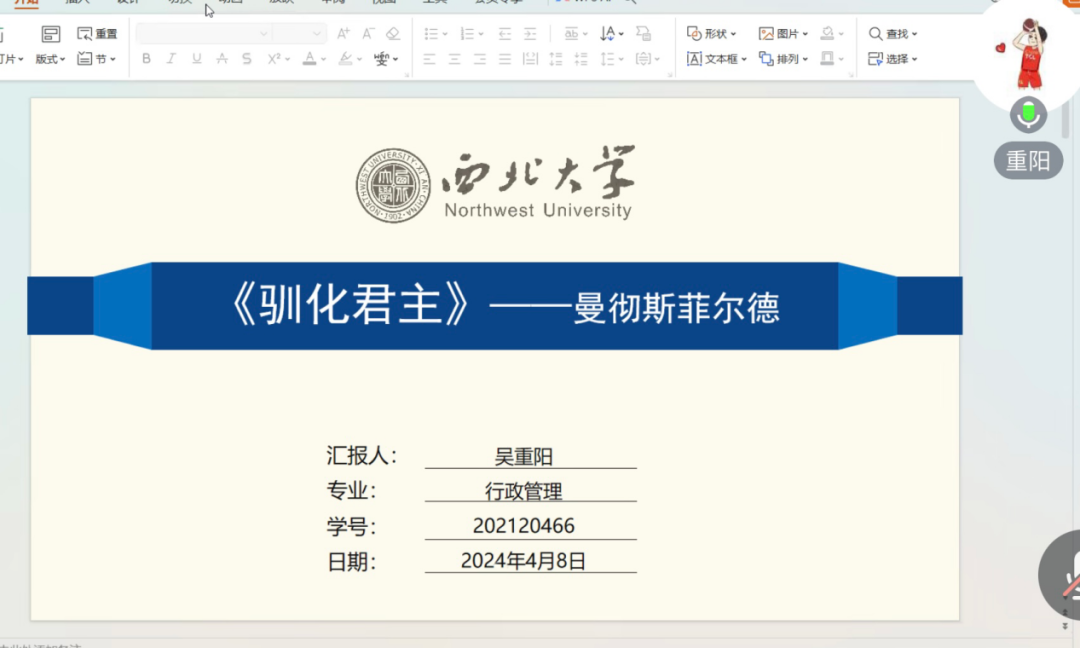Viewport: 1080px width, 648px height.
Task: Toggle italic formatting
Action: [171, 59]
